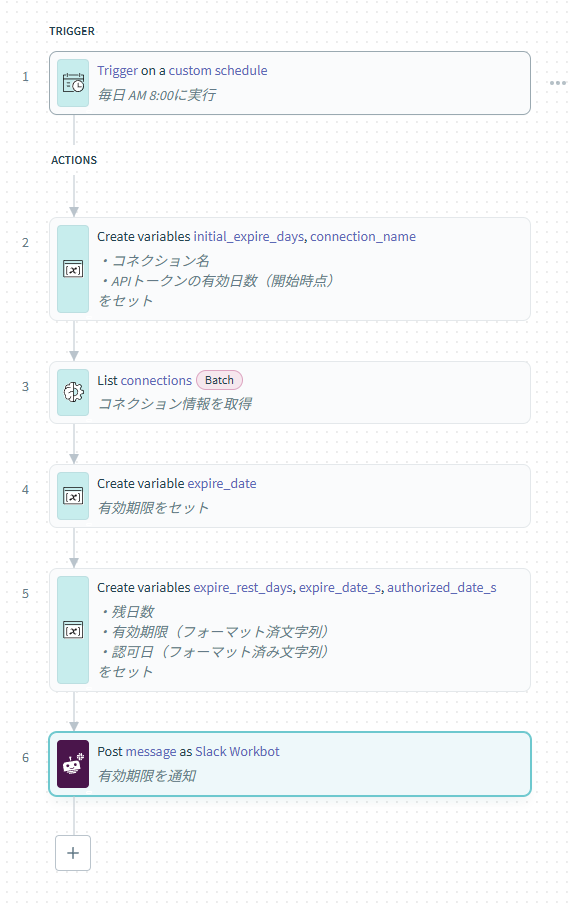Open 'Slack Workbot' link in step 6

coord(237,751)
